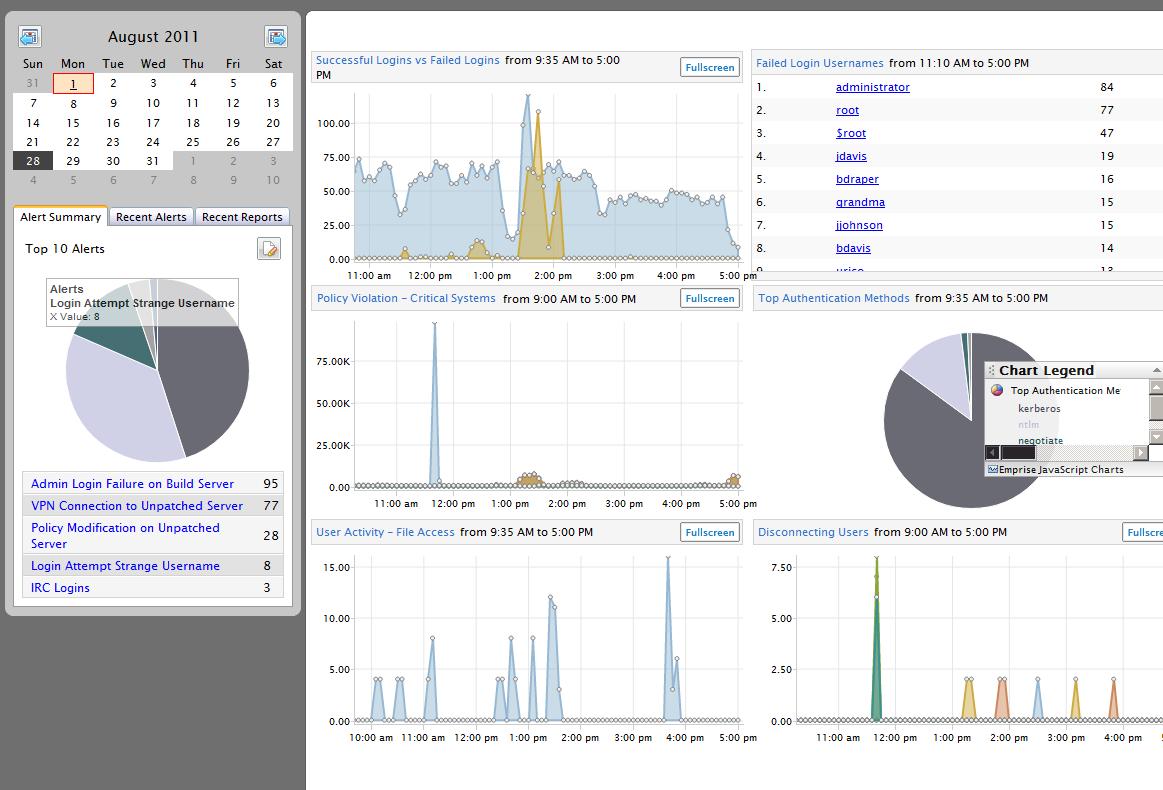Switch to the Alert Summary tab
Viewport: 1163px width, 790px height.
60,217
